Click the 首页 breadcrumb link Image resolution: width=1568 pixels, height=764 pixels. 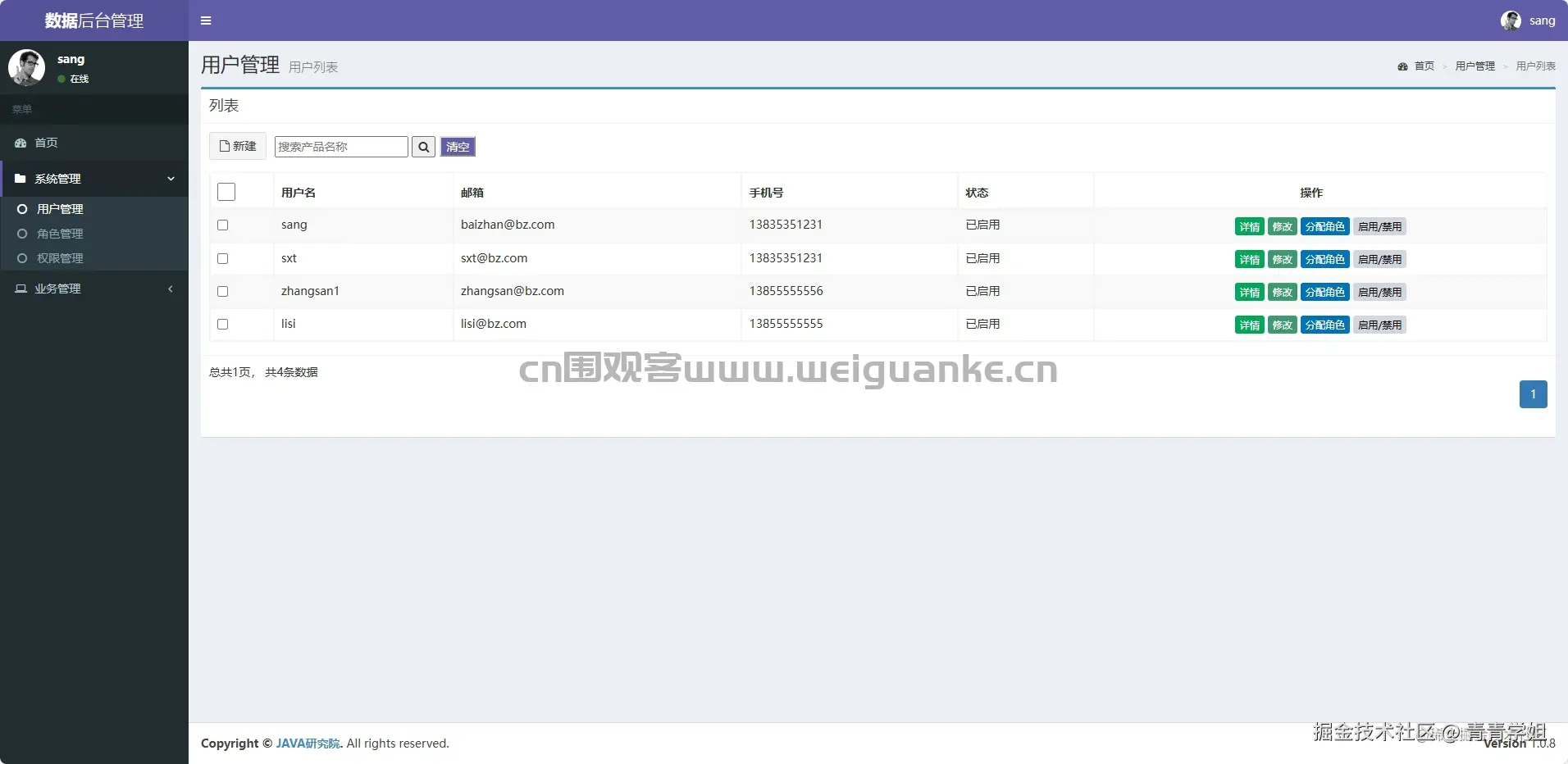click(1424, 66)
